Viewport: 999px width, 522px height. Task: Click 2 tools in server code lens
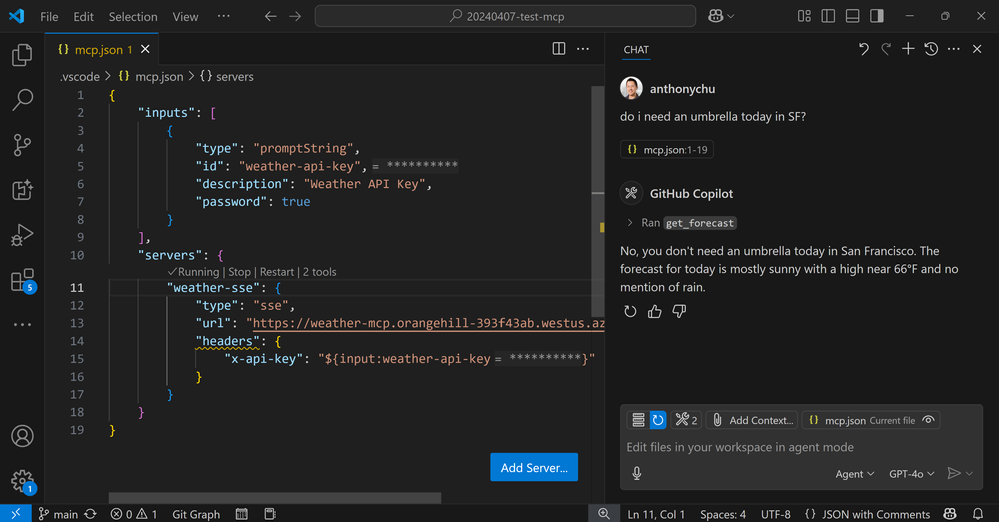click(319, 272)
